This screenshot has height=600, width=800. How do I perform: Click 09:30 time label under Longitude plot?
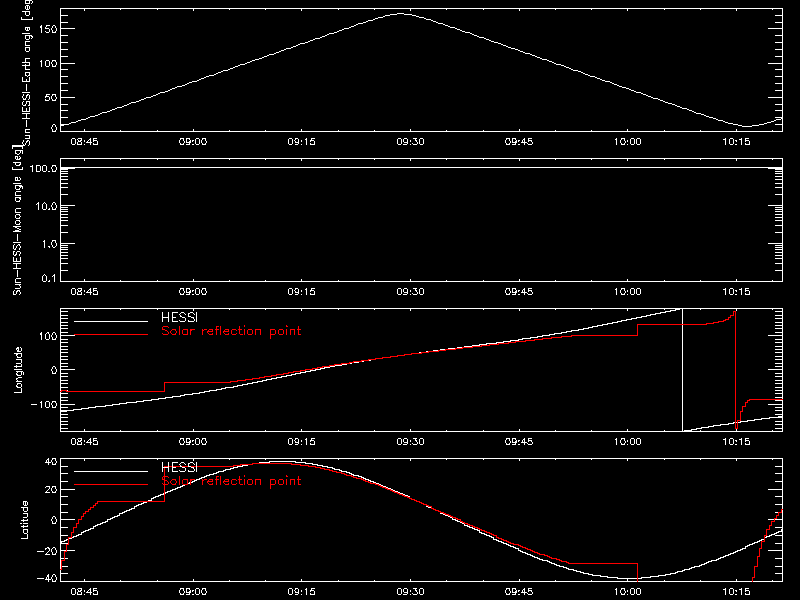point(410,441)
